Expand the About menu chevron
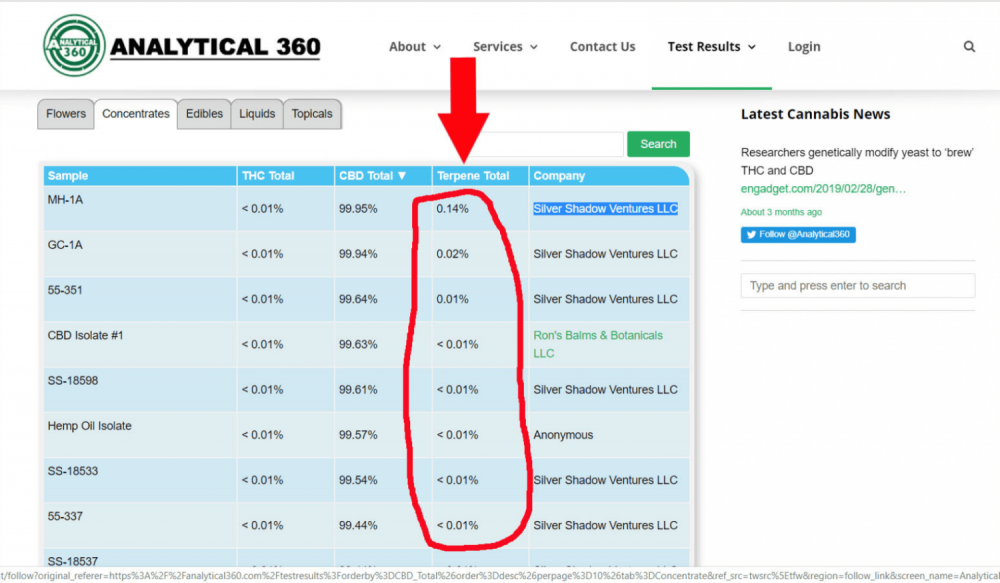 click(437, 47)
